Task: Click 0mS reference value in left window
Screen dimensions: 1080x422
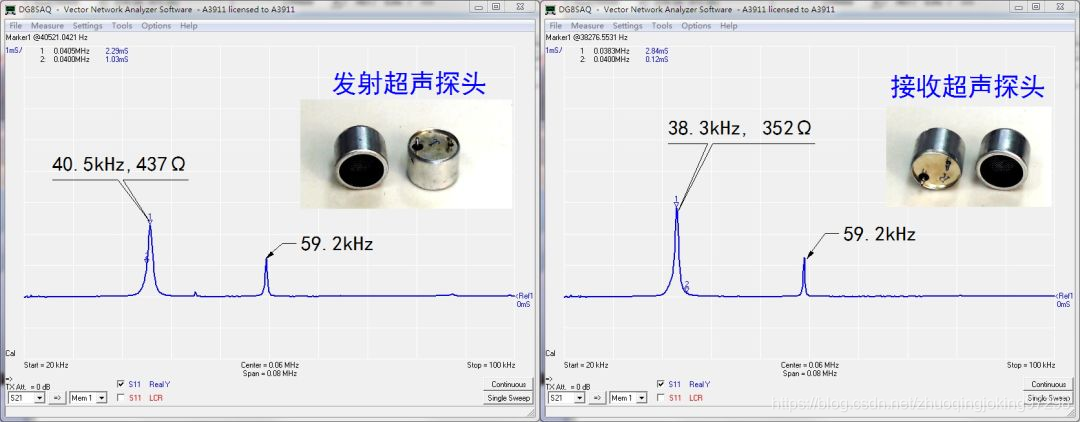Action: coord(524,304)
